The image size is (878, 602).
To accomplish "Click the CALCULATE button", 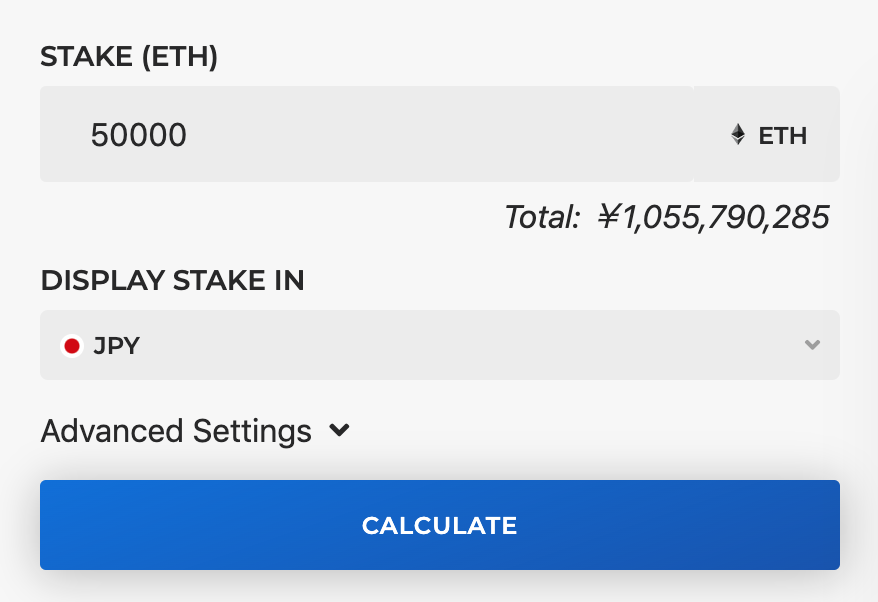I will pos(440,525).
